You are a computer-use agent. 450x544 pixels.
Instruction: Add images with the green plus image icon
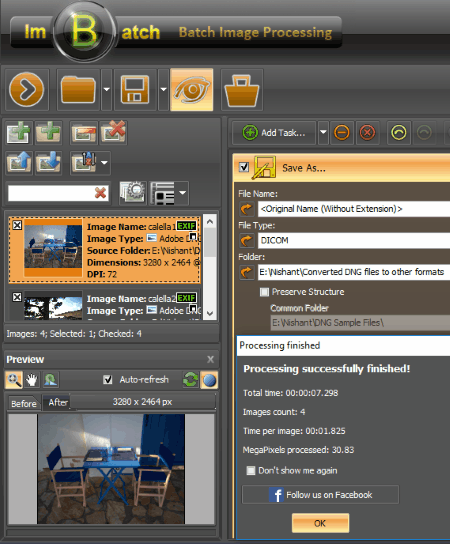[19, 132]
